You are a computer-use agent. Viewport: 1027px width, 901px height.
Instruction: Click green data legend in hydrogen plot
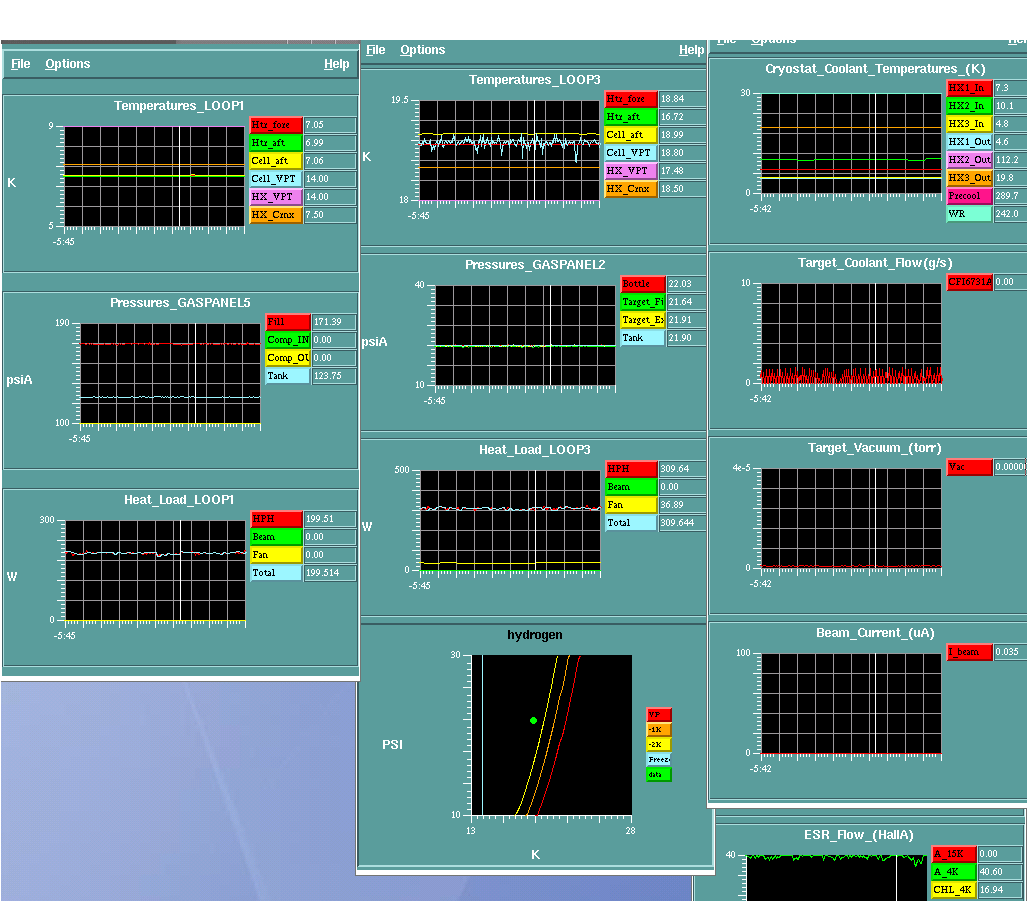(659, 775)
